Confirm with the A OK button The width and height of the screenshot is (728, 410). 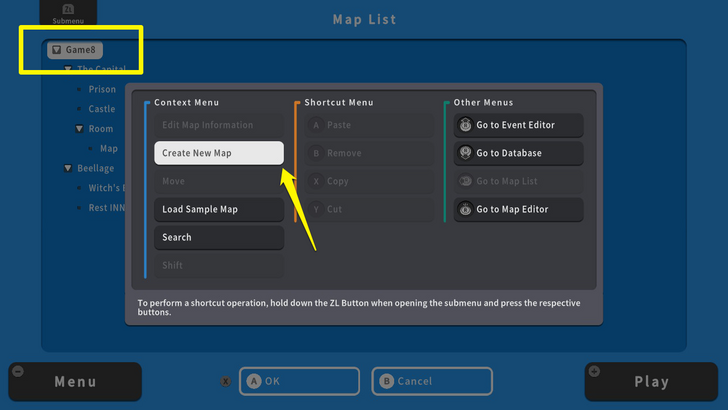(x=299, y=381)
